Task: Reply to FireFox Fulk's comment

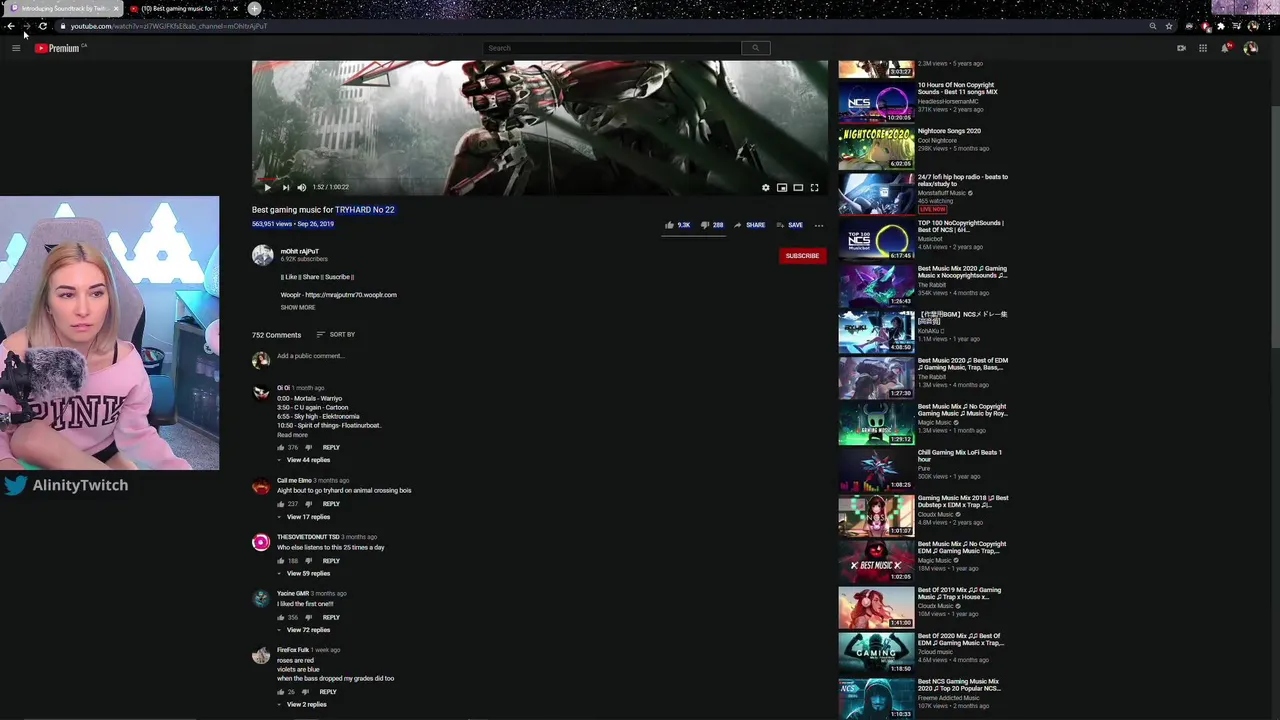Action: click(x=327, y=692)
